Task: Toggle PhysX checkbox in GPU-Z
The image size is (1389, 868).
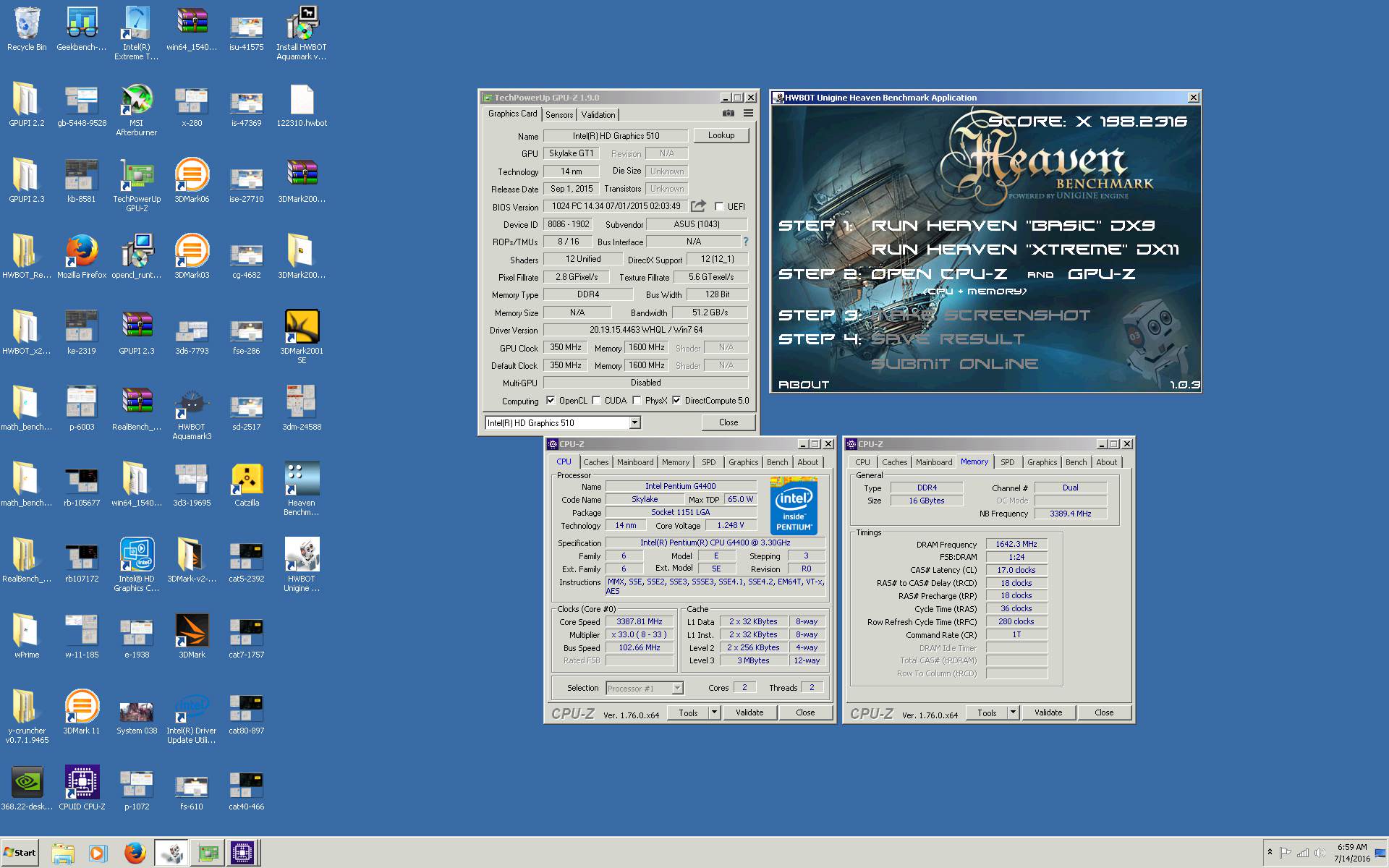Action: [637, 401]
